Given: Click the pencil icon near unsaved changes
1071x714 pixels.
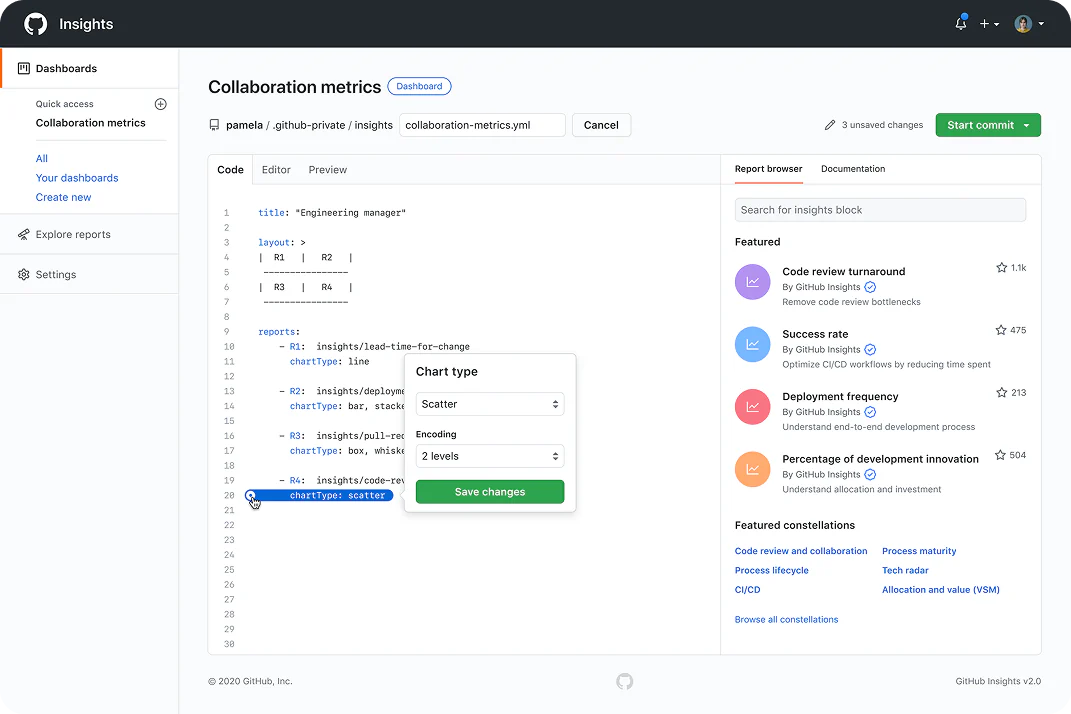Looking at the screenshot, I should coord(830,125).
